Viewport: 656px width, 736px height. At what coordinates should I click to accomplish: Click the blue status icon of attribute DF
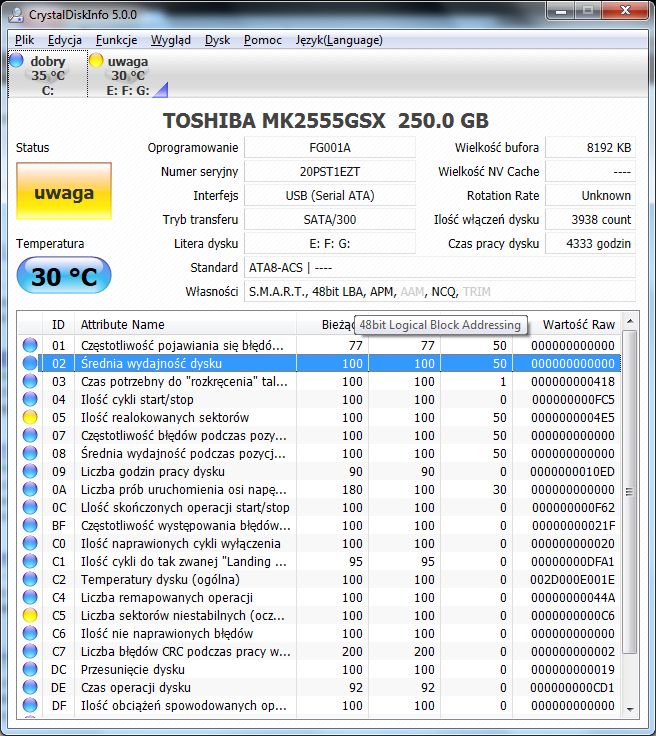click(x=30, y=705)
